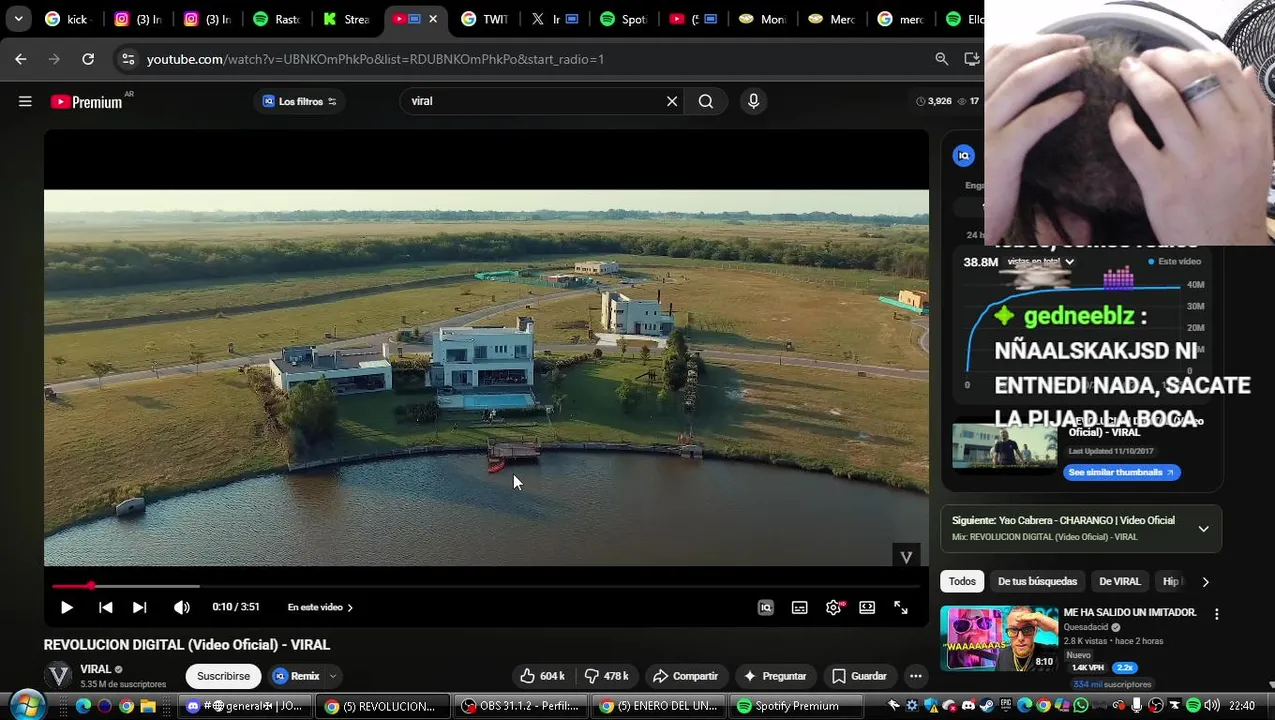This screenshot has height=720, width=1275.
Task: Open the 'Preguntar' AI ask button
Action: click(775, 676)
